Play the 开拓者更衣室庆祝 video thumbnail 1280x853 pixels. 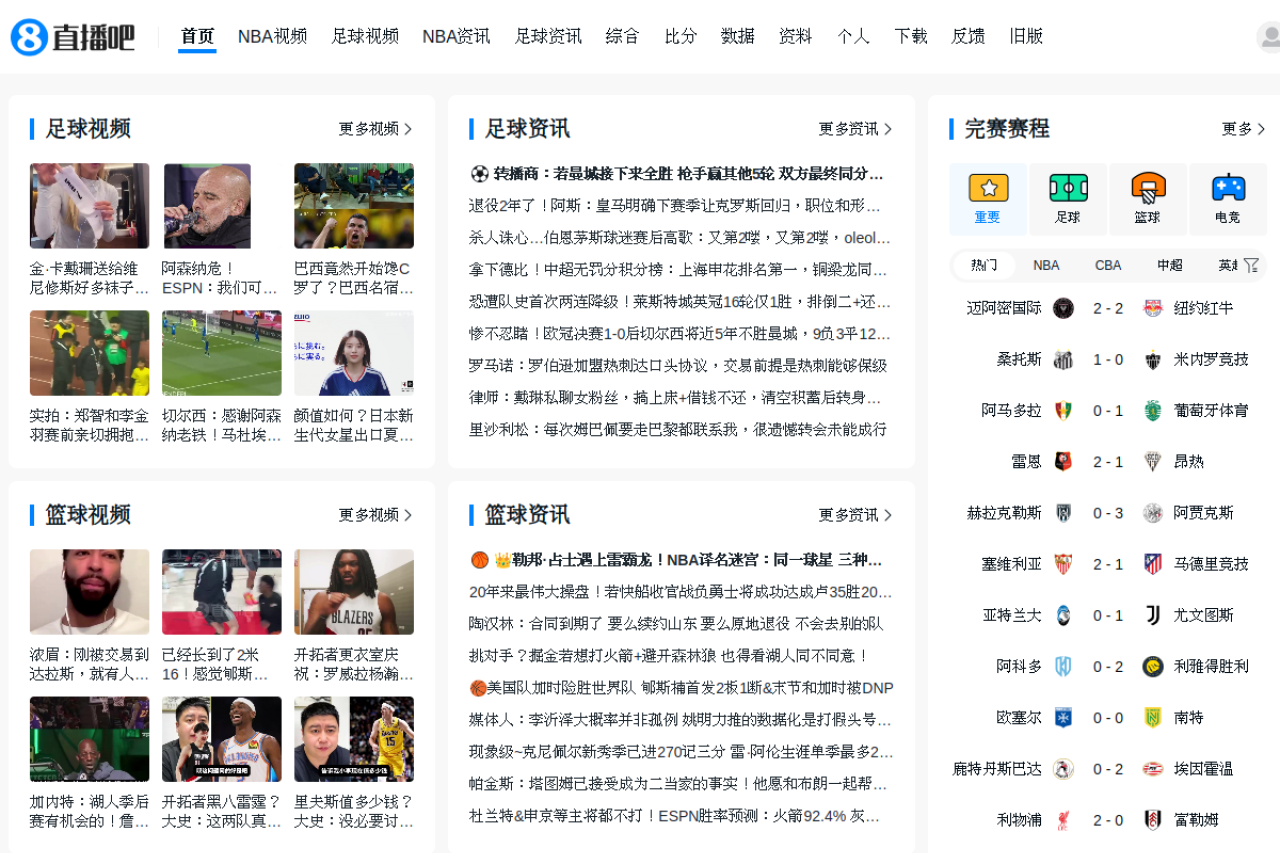click(354, 592)
